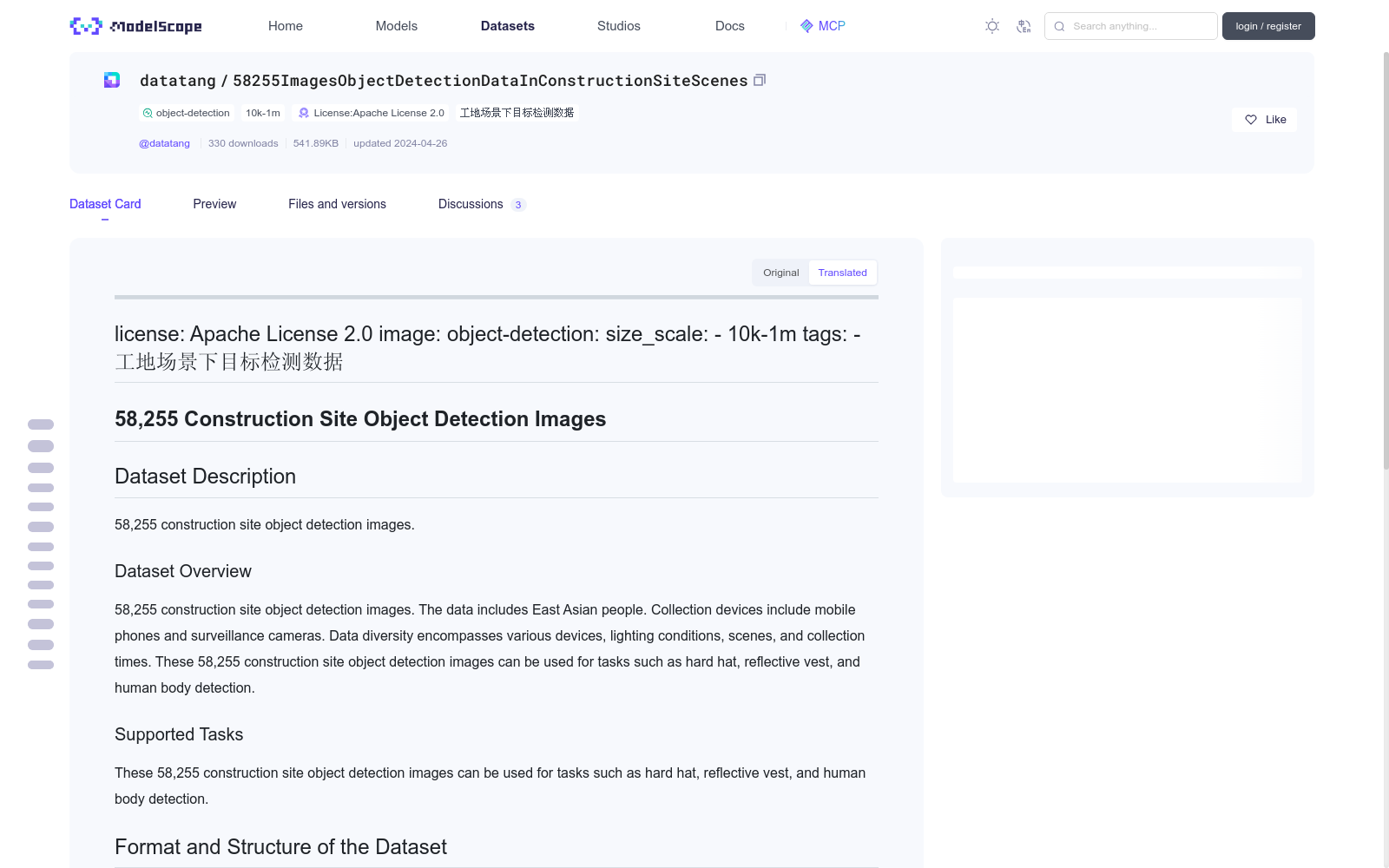Click the datatang owner name in title
Screen dimensions: 1389x868
(178, 81)
